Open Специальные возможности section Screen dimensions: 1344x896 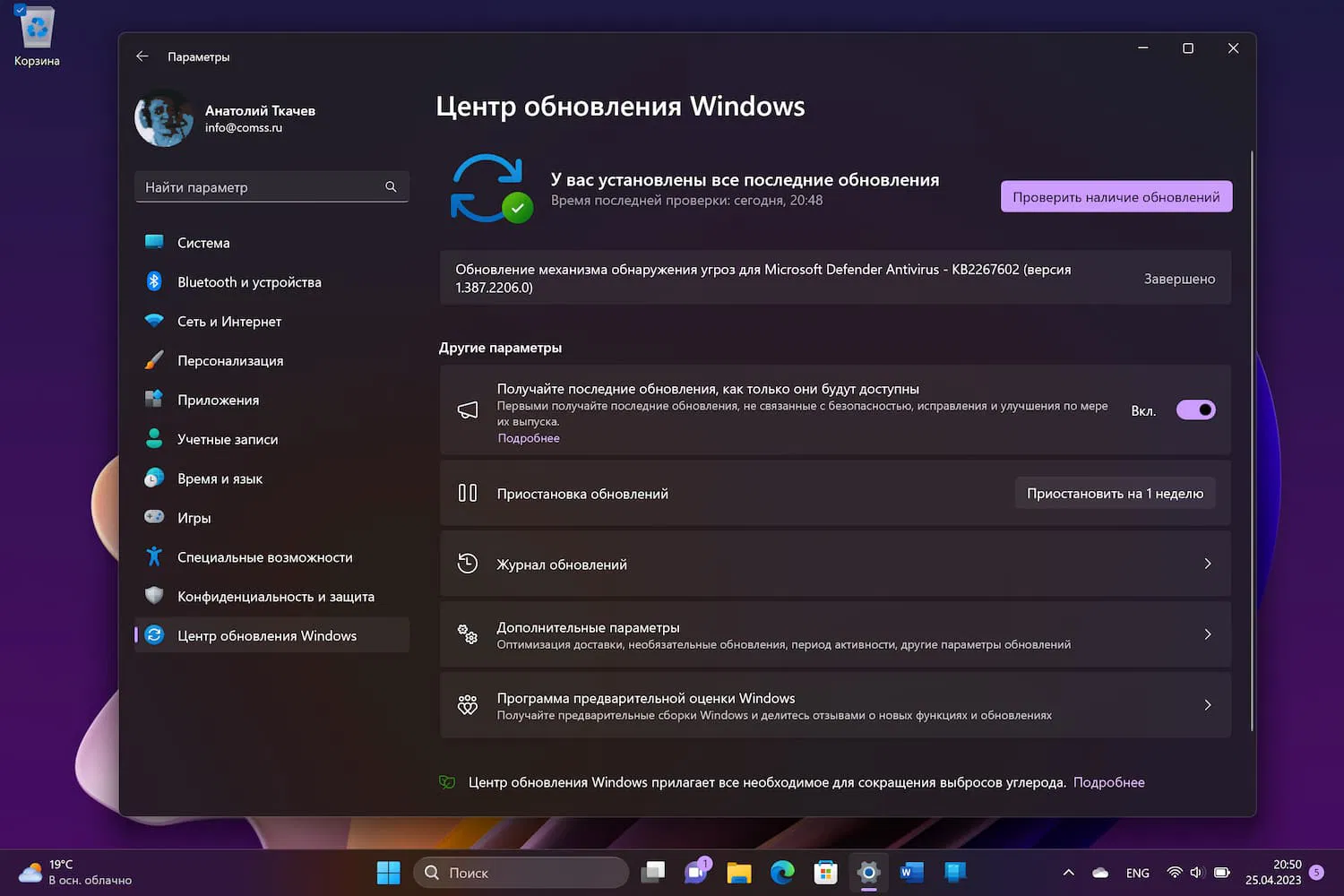coord(271,557)
